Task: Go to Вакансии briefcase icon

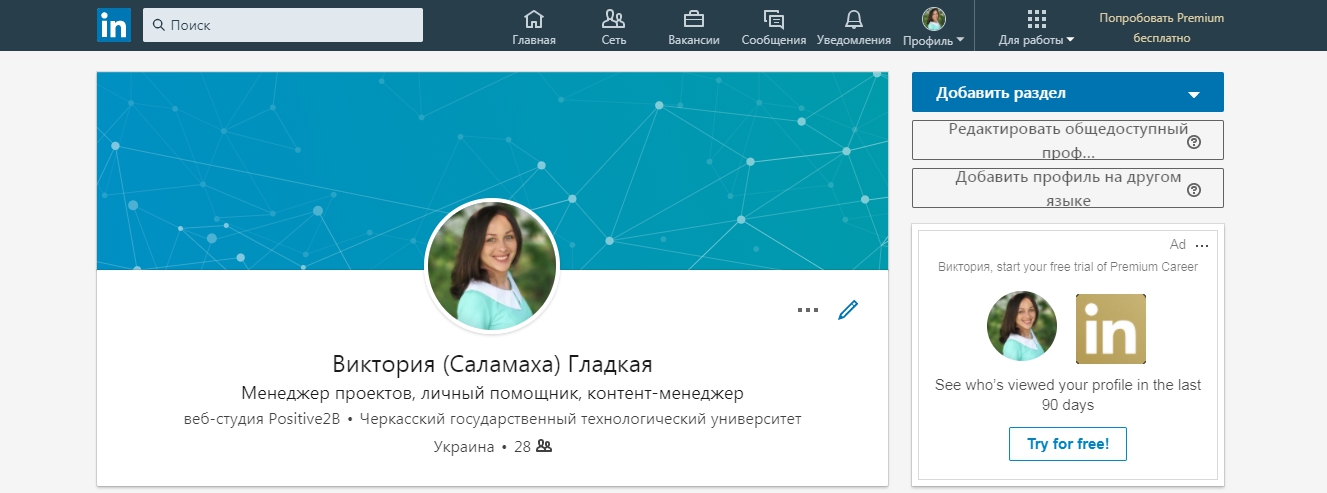Action: [693, 19]
